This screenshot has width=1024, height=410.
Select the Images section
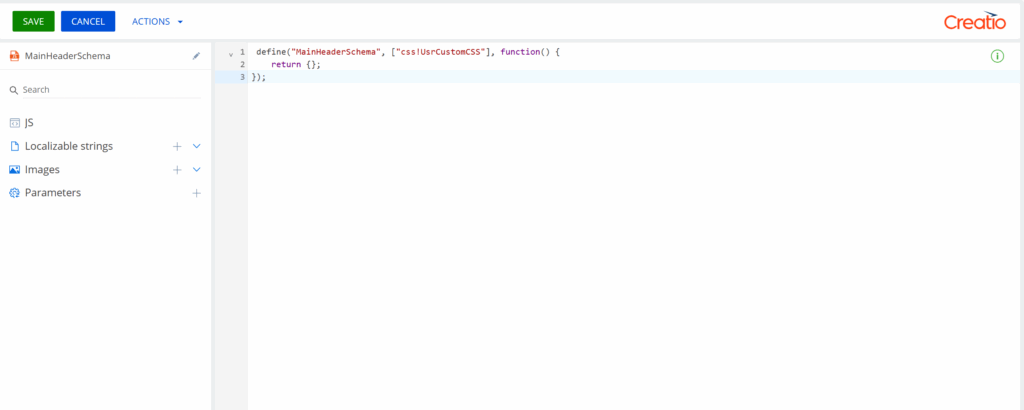42,170
